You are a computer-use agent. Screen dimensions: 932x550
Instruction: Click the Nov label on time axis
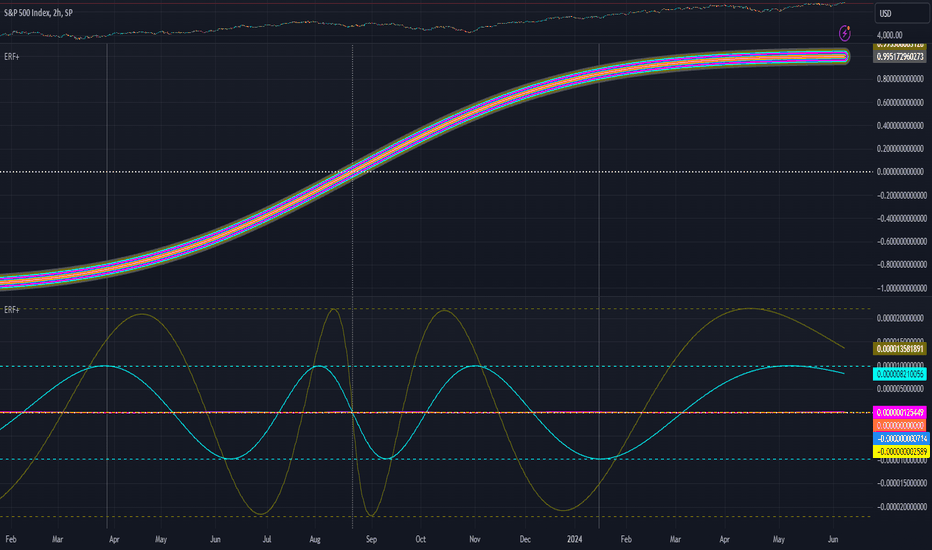point(474,539)
